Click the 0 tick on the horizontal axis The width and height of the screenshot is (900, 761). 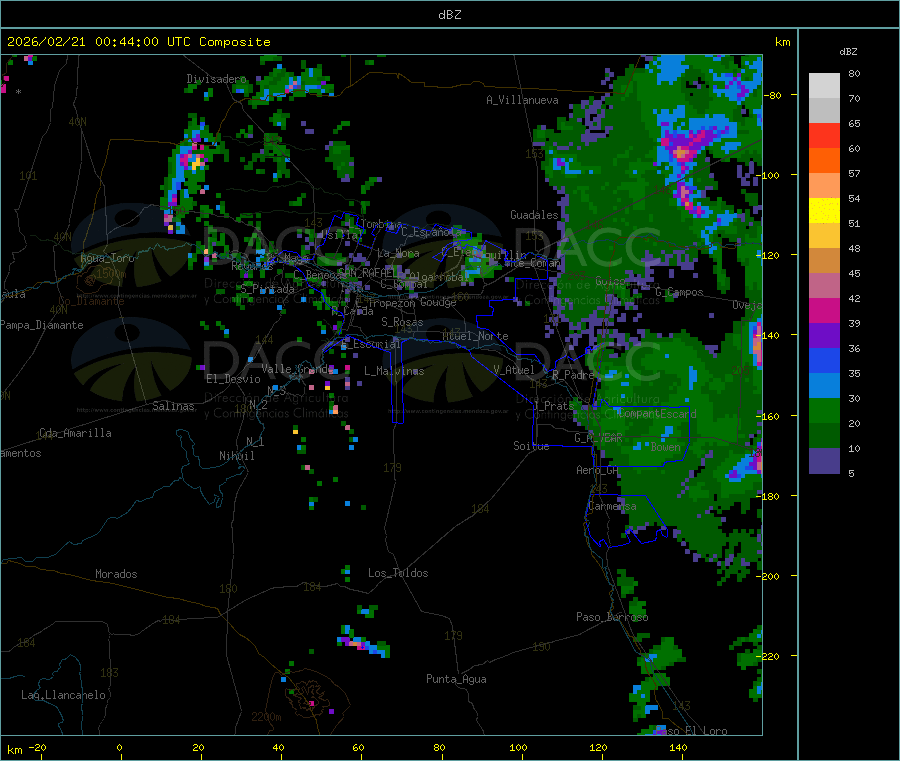(119, 747)
